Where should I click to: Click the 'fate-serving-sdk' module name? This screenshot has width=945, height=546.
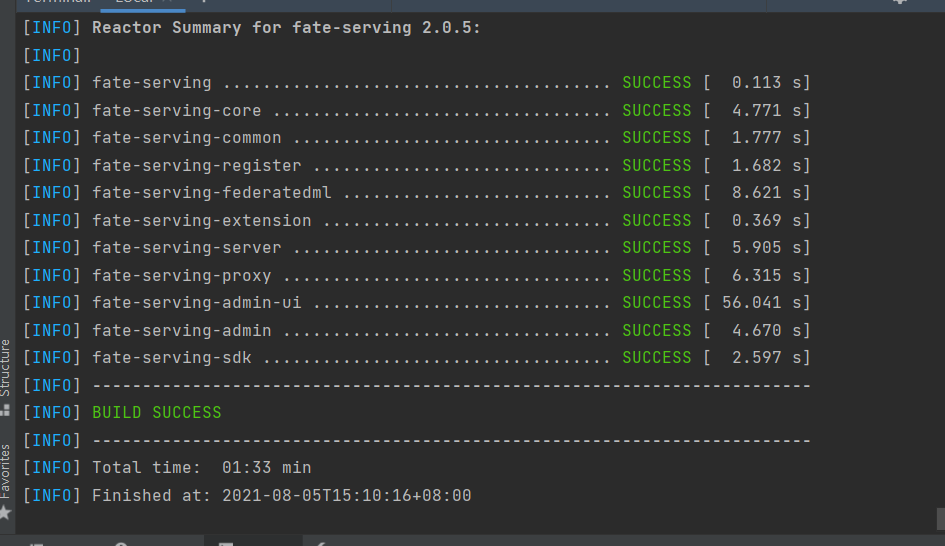(172, 358)
